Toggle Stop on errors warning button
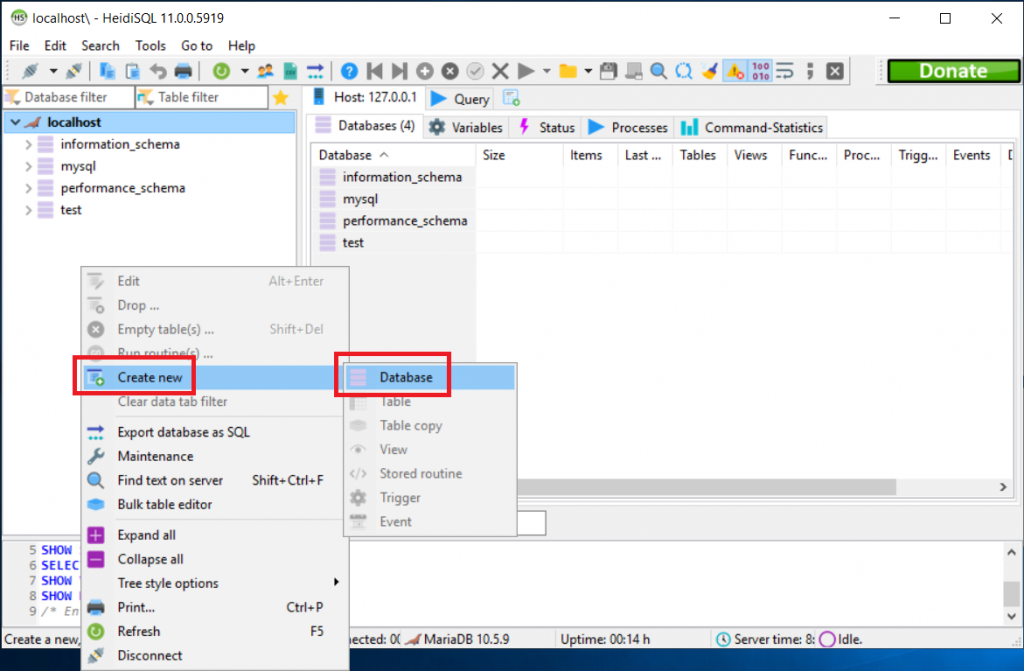The width and height of the screenshot is (1024, 671). (735, 71)
